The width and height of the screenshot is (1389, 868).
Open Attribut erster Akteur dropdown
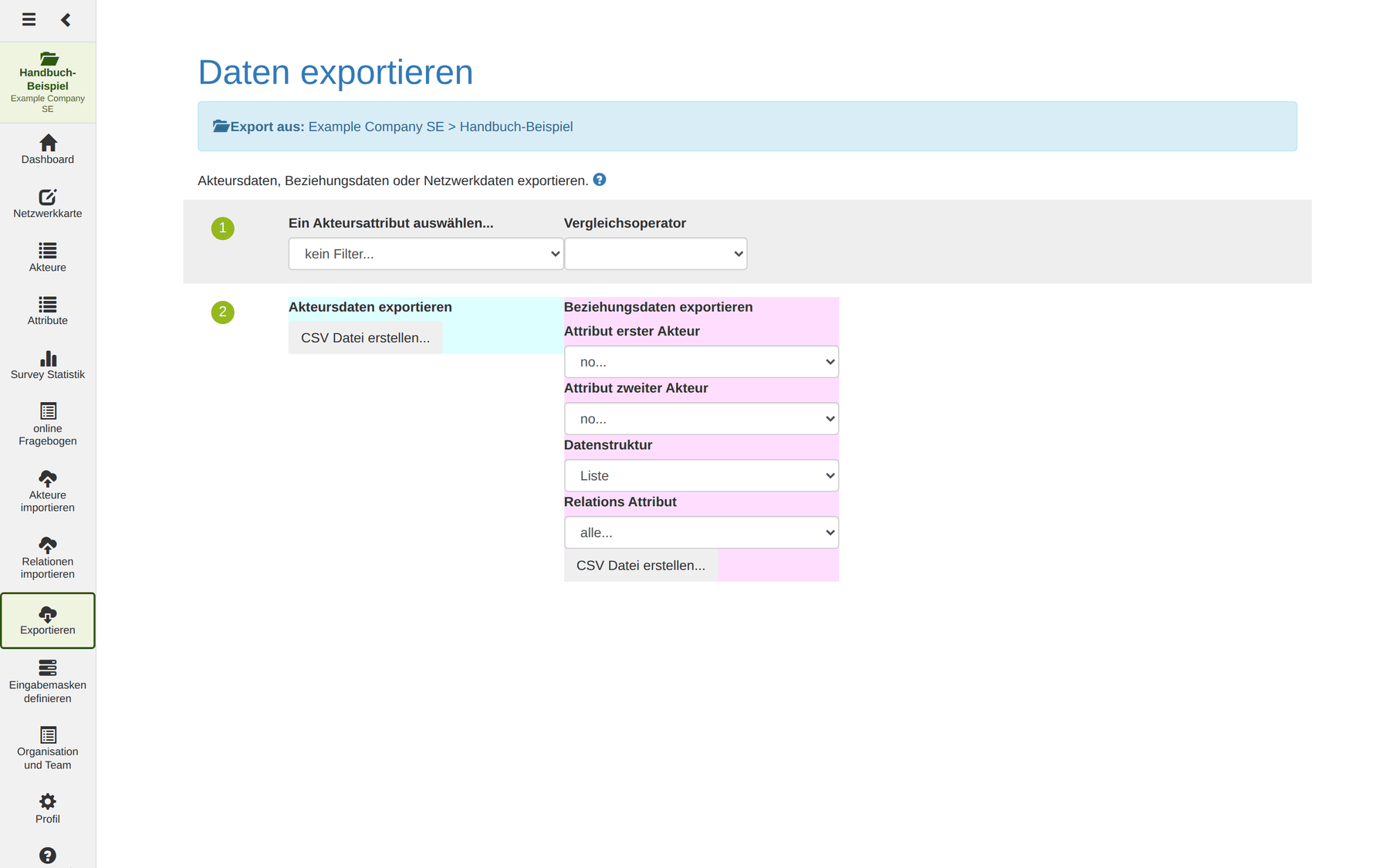pyautogui.click(x=701, y=362)
